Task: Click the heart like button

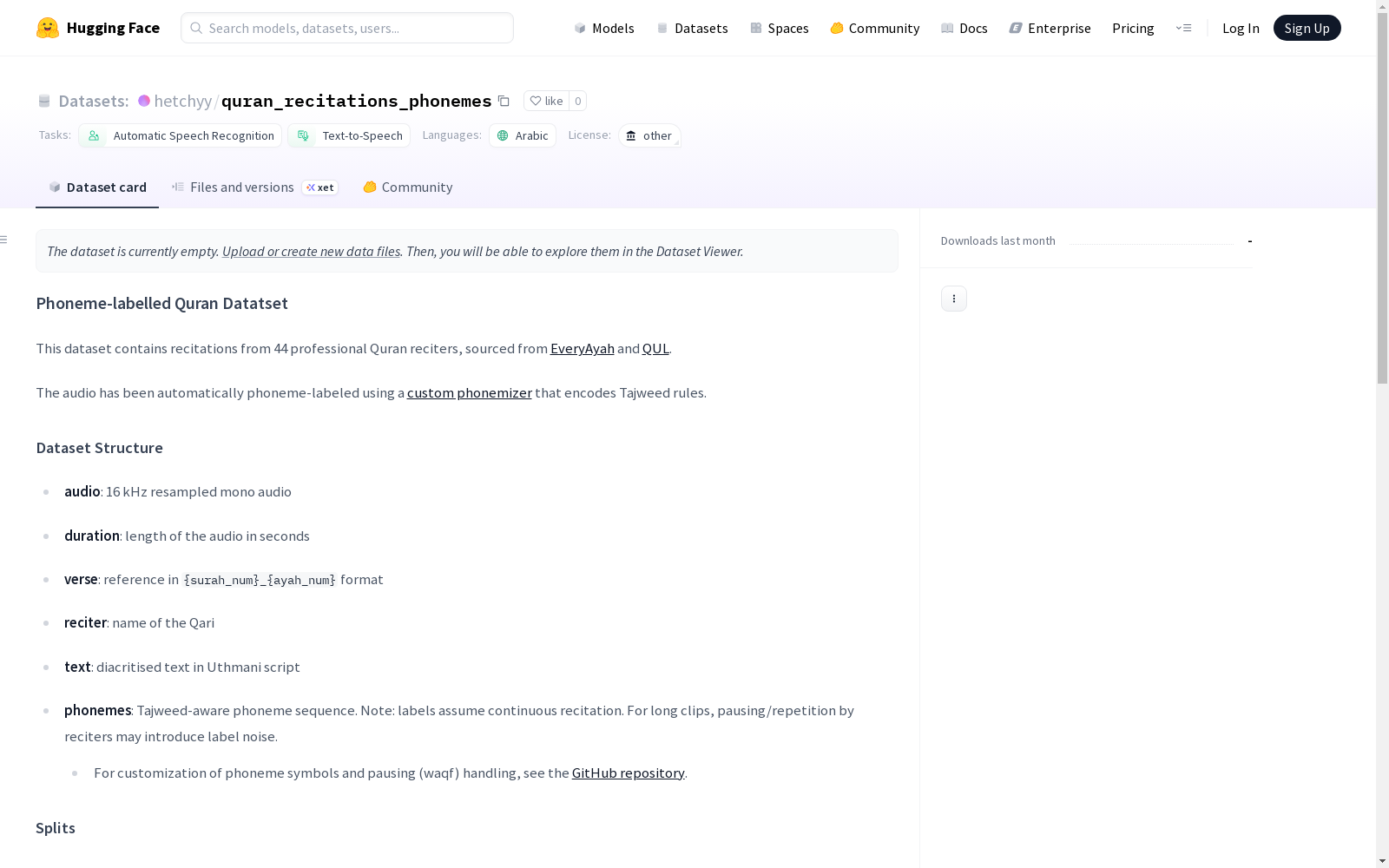Action: pos(546,101)
